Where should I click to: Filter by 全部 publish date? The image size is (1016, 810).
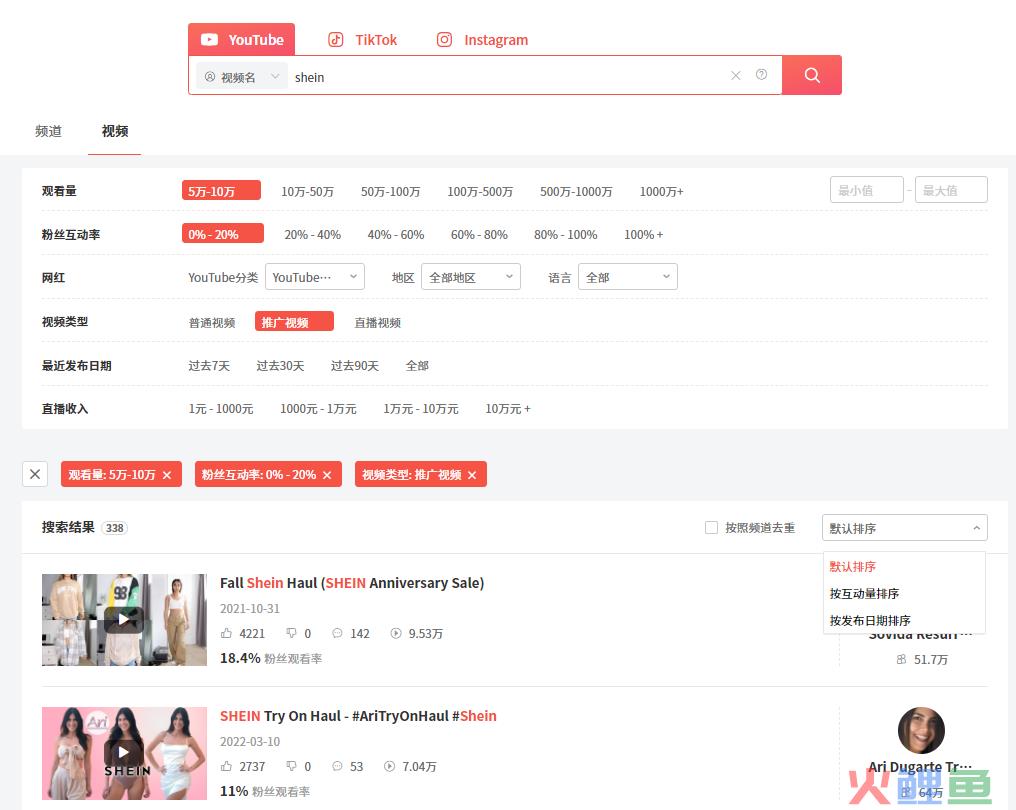pyautogui.click(x=417, y=365)
